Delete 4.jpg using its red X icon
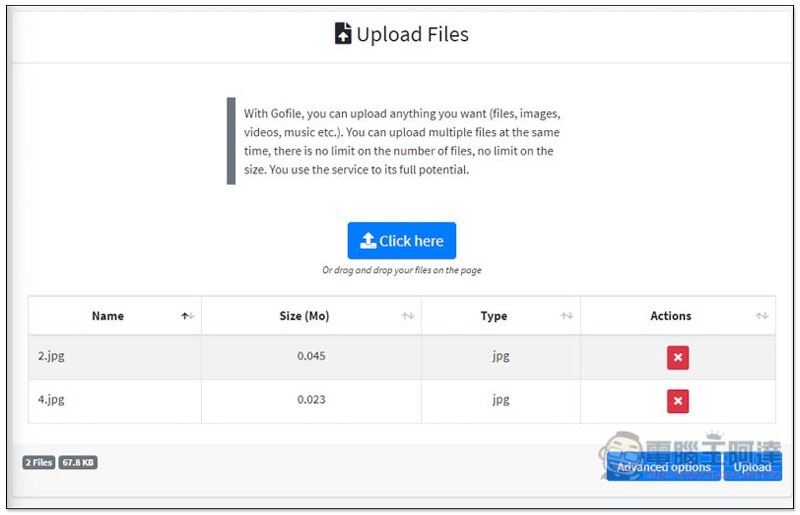Viewport: 800px width, 515px height. point(678,401)
